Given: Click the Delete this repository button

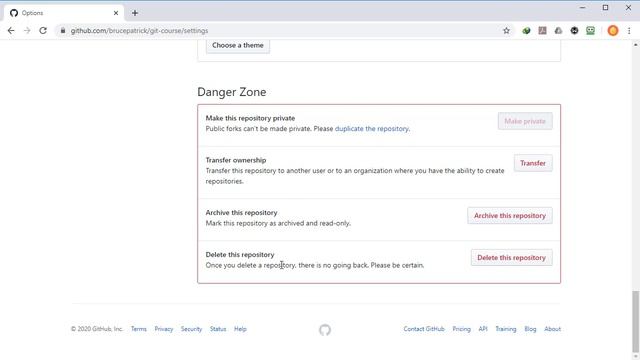Looking at the screenshot, I should (511, 258).
